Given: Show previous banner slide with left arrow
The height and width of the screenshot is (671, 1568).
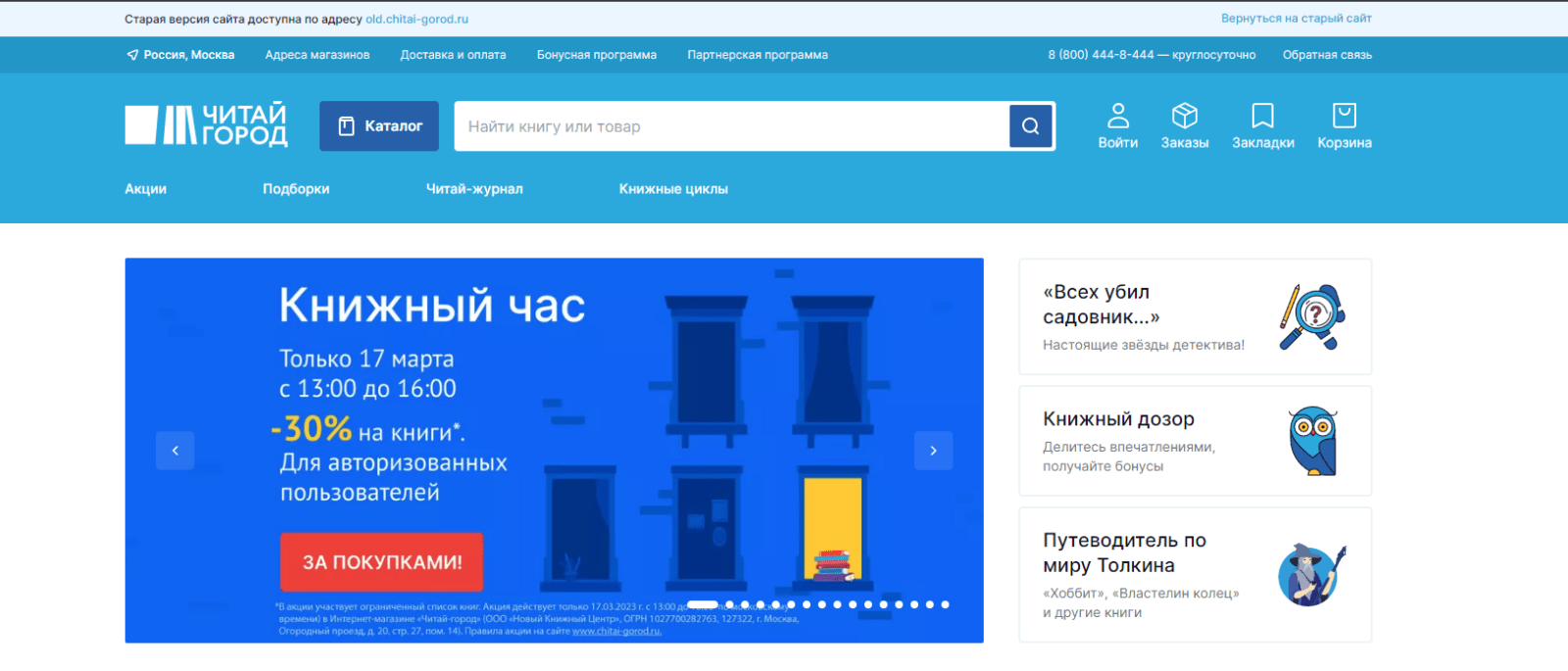Looking at the screenshot, I should pyautogui.click(x=175, y=451).
